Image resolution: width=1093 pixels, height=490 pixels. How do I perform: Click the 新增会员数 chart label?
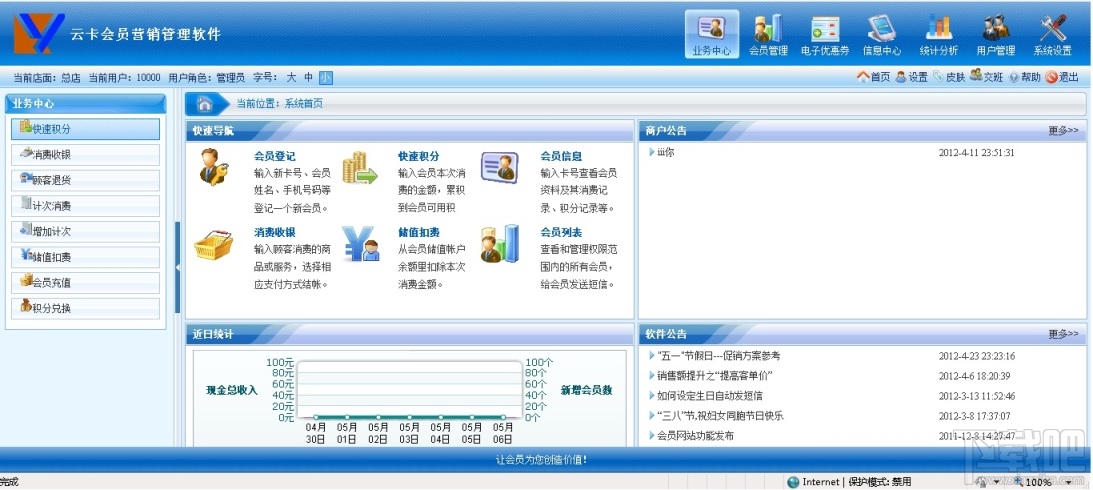(x=586, y=390)
